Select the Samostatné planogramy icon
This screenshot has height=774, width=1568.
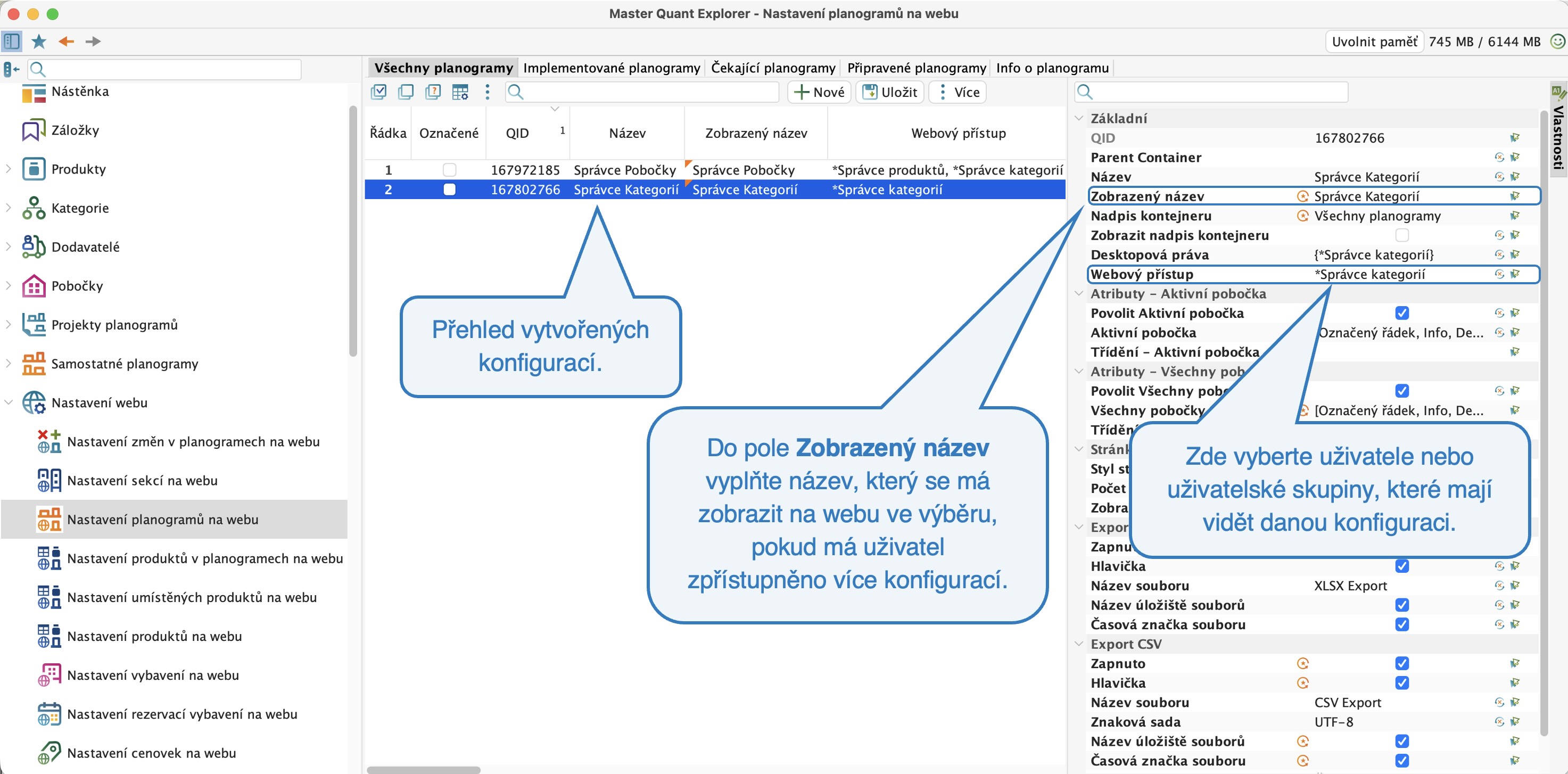[34, 364]
